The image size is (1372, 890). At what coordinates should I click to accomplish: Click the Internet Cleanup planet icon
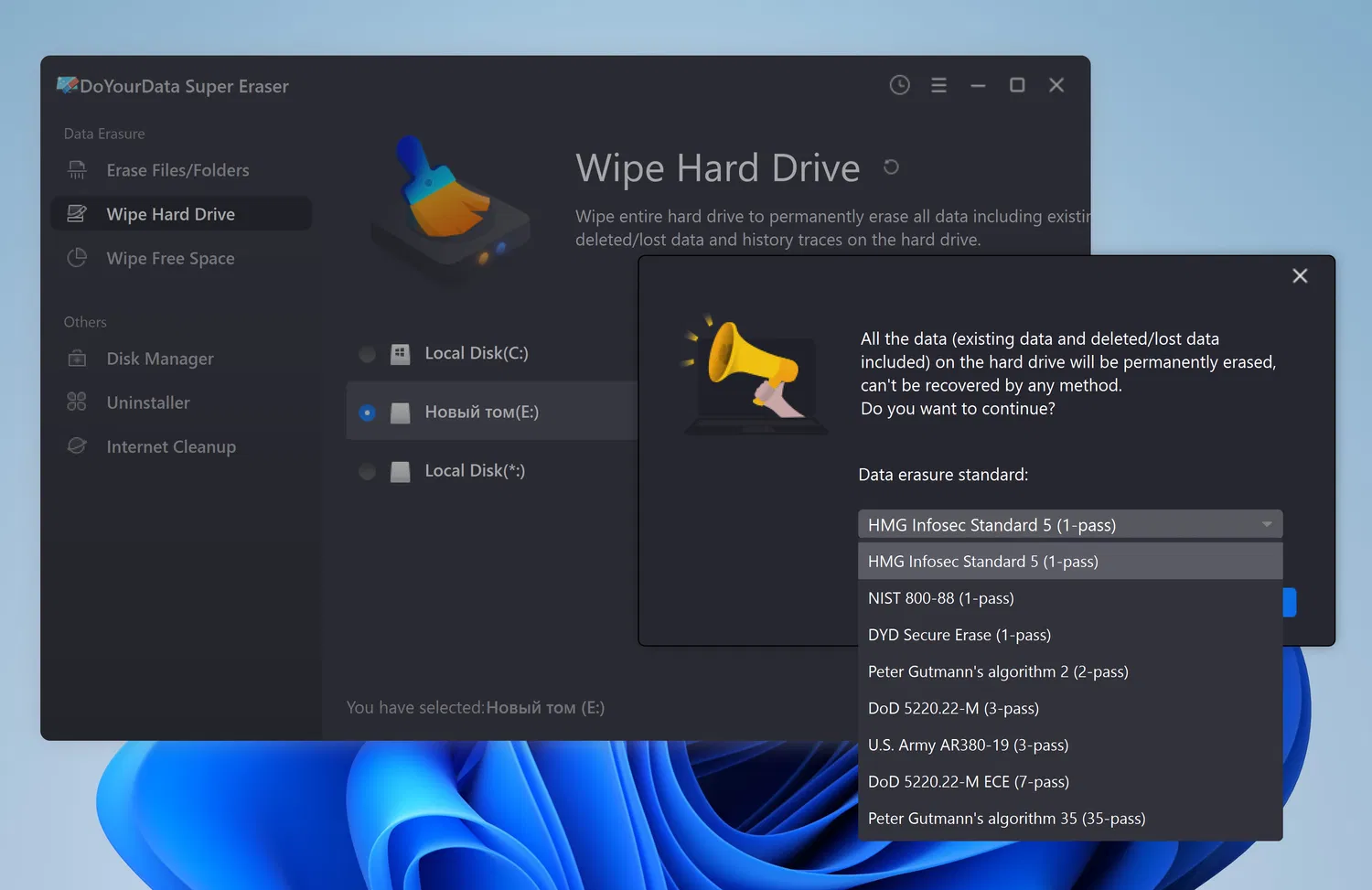[78, 446]
